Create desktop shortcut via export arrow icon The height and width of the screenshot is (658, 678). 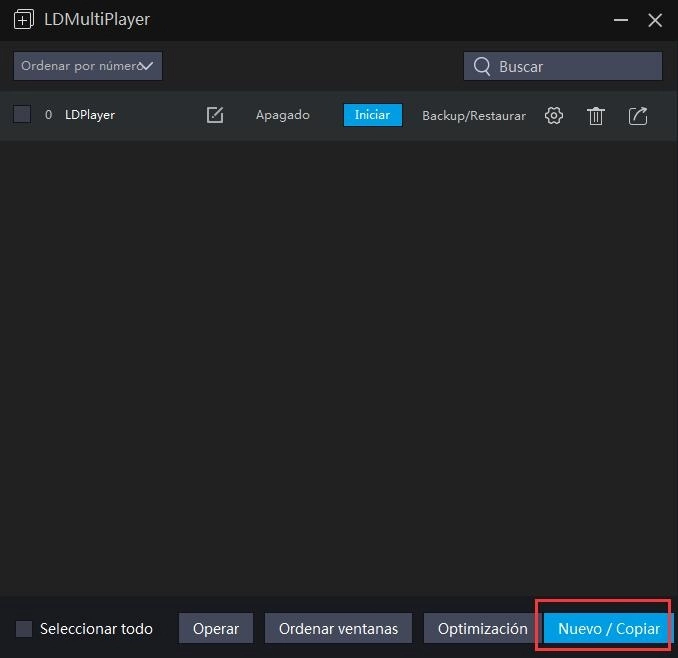[638, 116]
